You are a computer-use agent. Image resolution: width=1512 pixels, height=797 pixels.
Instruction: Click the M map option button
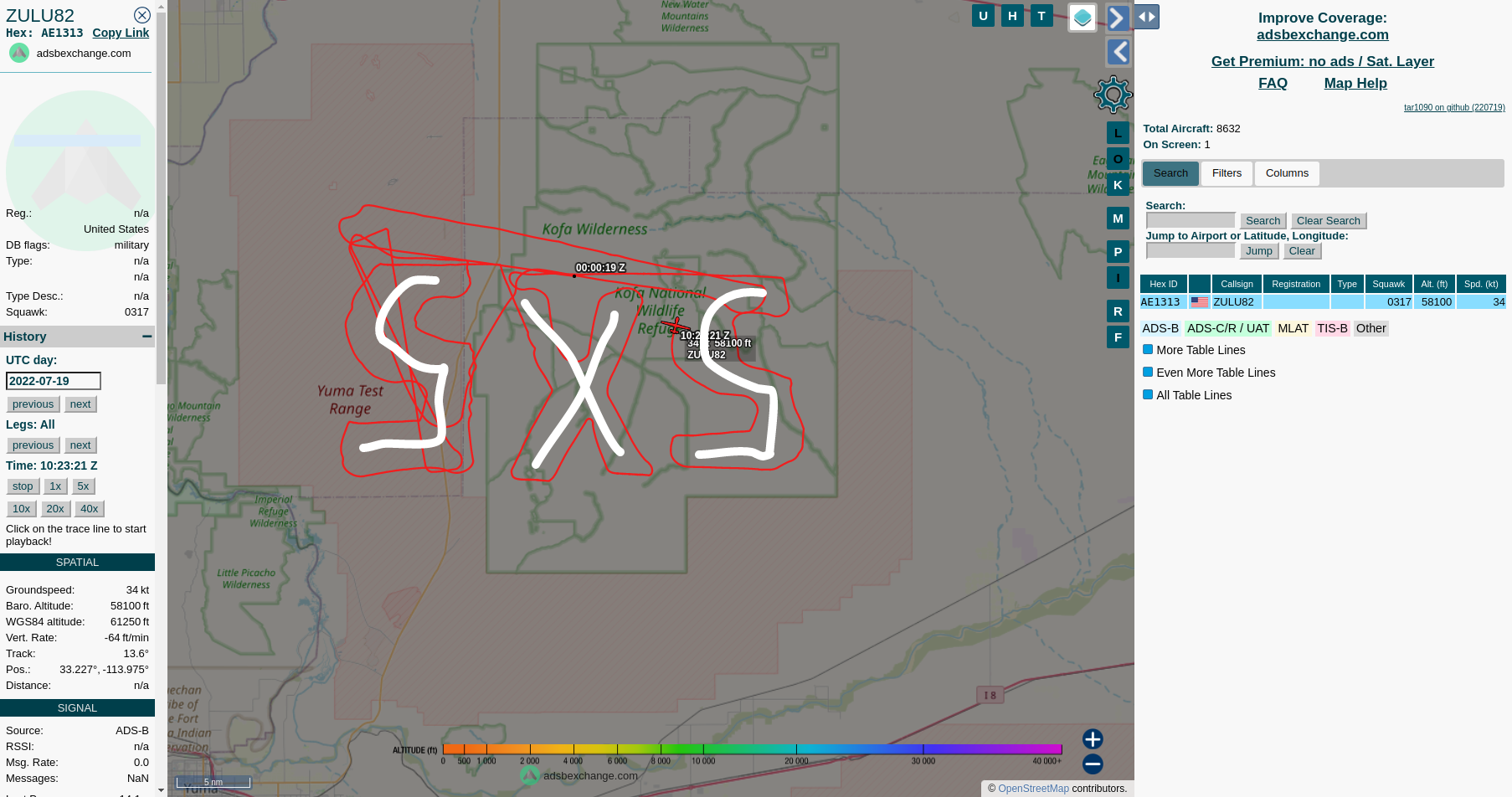[x=1118, y=219]
